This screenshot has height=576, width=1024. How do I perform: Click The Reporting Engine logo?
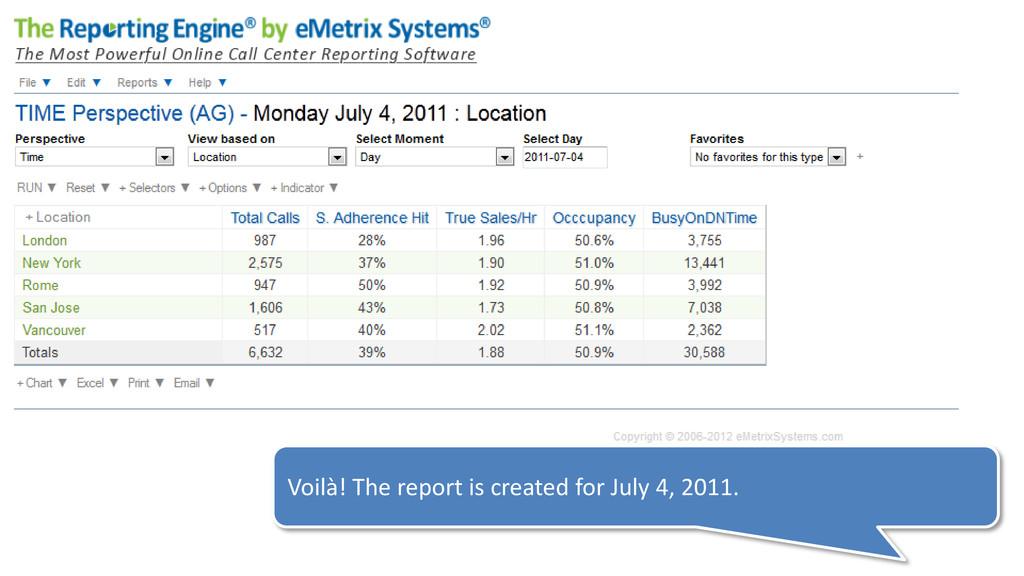tap(252, 29)
